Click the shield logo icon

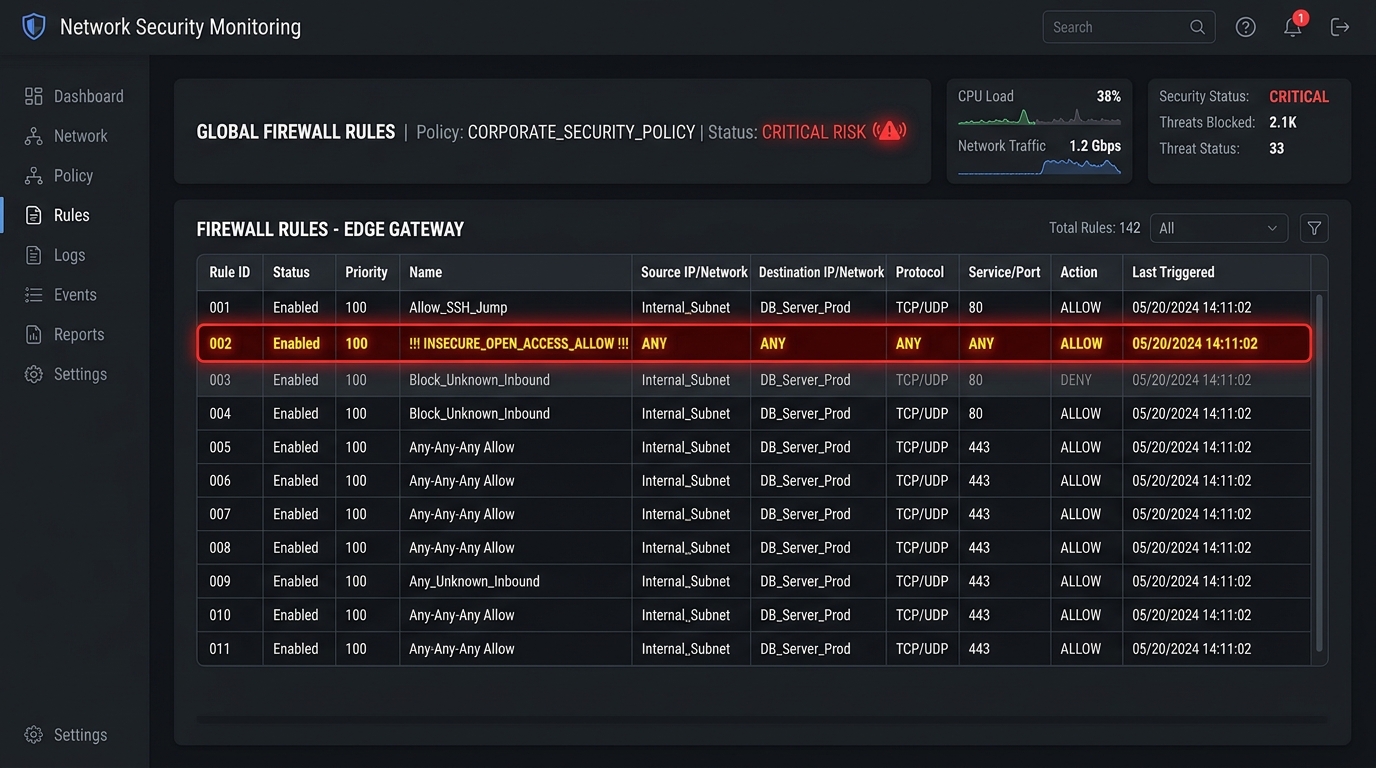34,26
